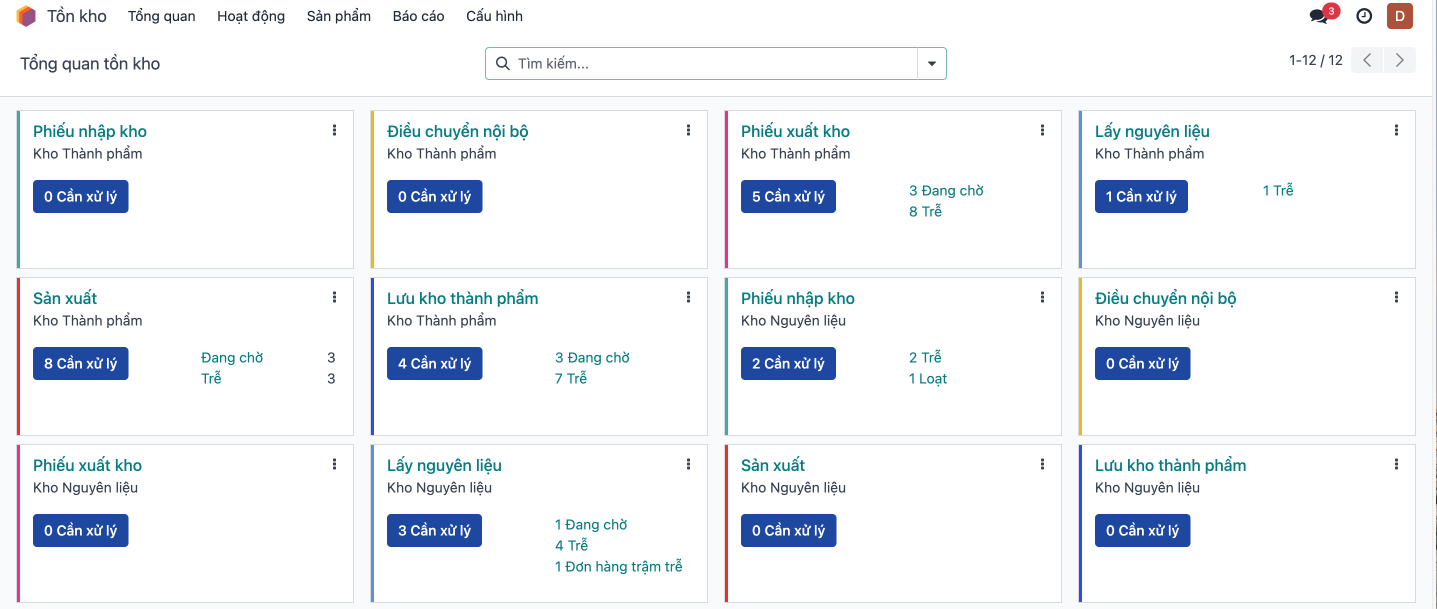Screen dimensions: 1437x609
Task: Open kebab menu of Phiếu xuất kho Nguyên liệu
Action: (334, 465)
